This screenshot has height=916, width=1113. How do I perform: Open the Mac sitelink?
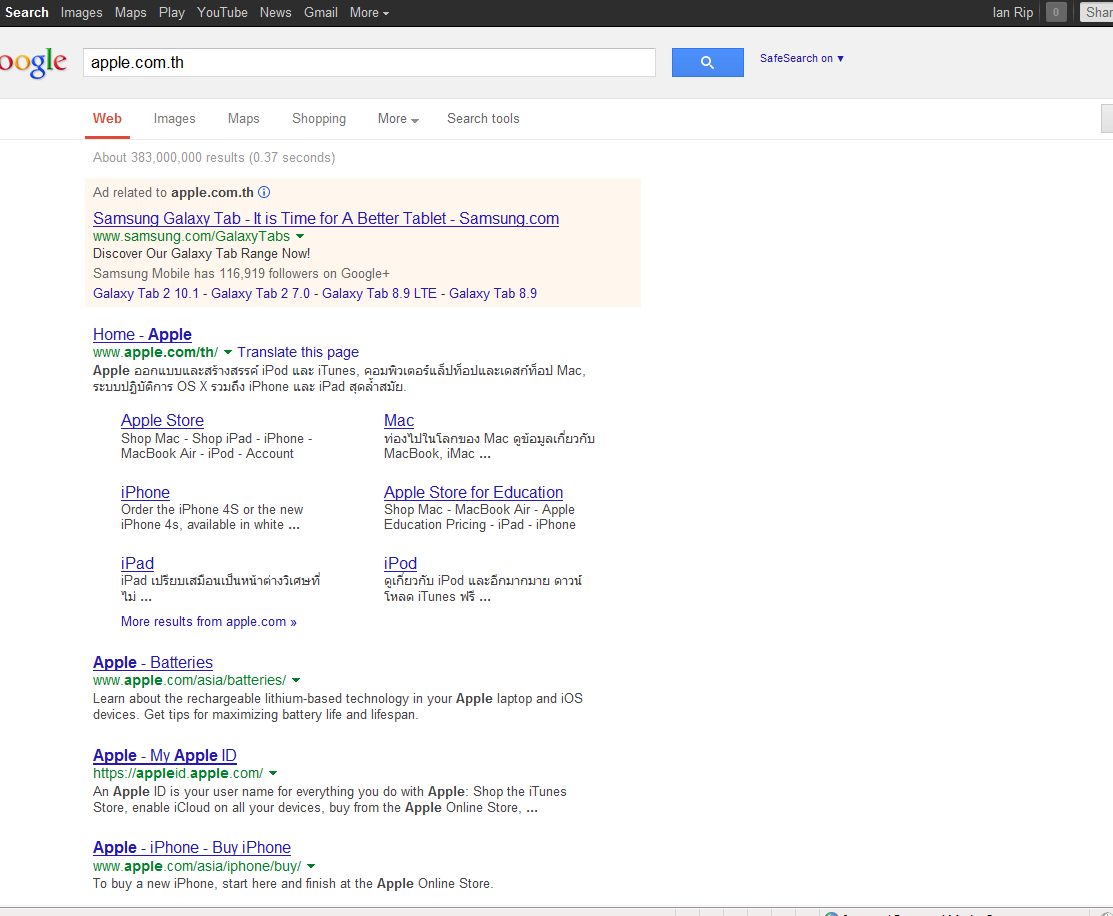pyautogui.click(x=399, y=420)
